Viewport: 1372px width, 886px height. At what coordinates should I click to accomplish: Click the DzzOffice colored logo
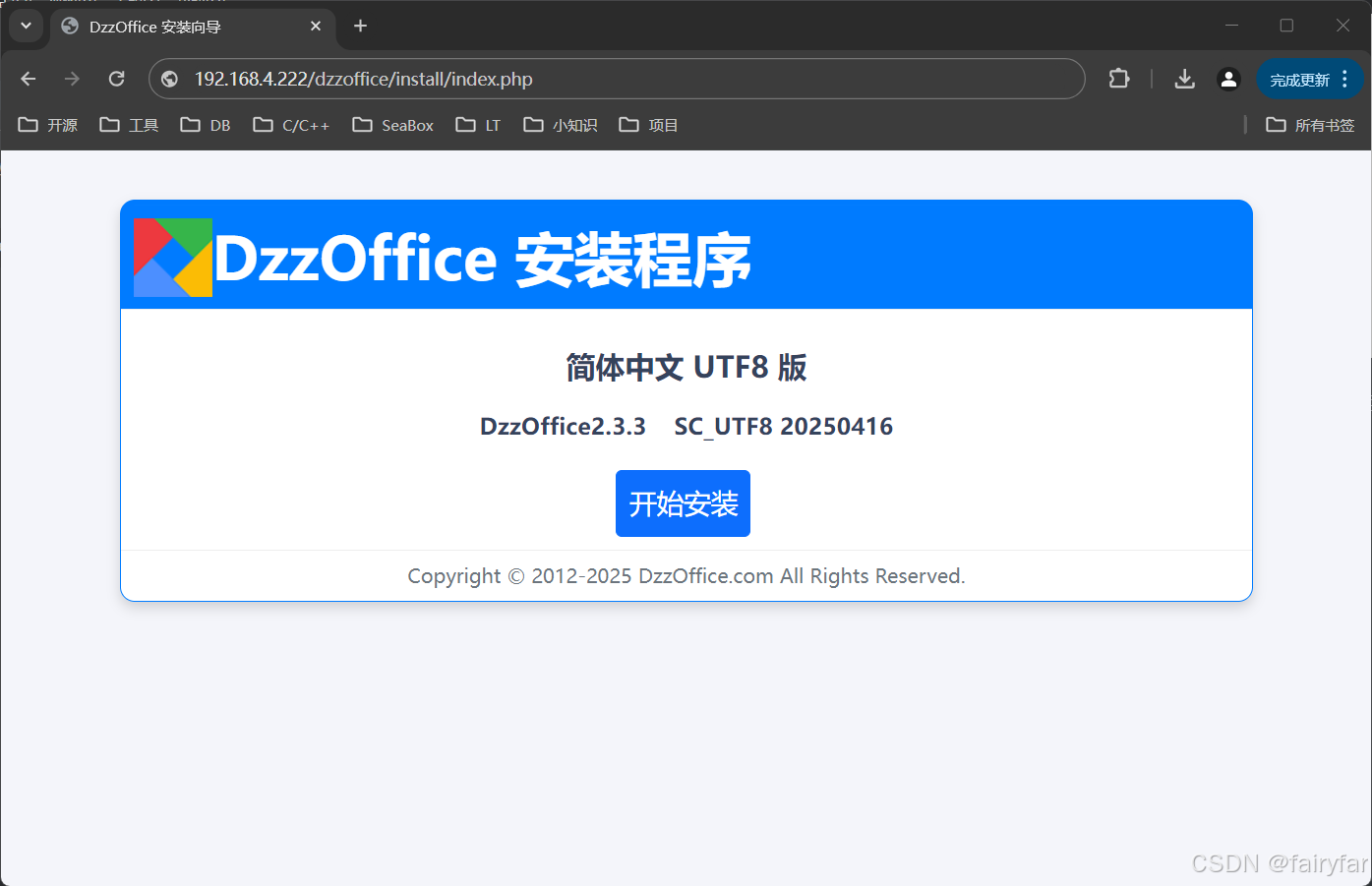(172, 257)
